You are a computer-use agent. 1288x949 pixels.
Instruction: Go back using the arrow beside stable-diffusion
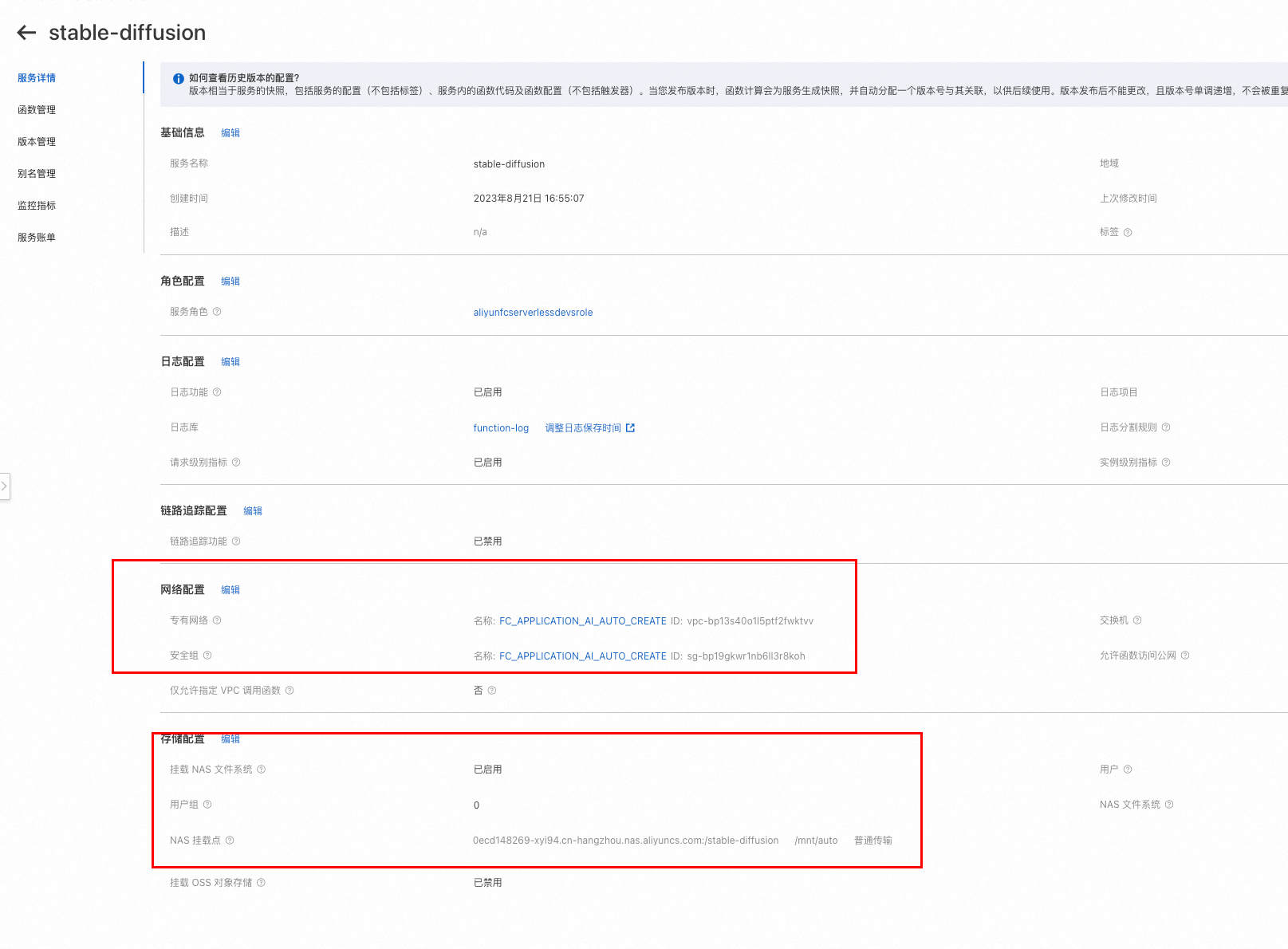(x=26, y=33)
